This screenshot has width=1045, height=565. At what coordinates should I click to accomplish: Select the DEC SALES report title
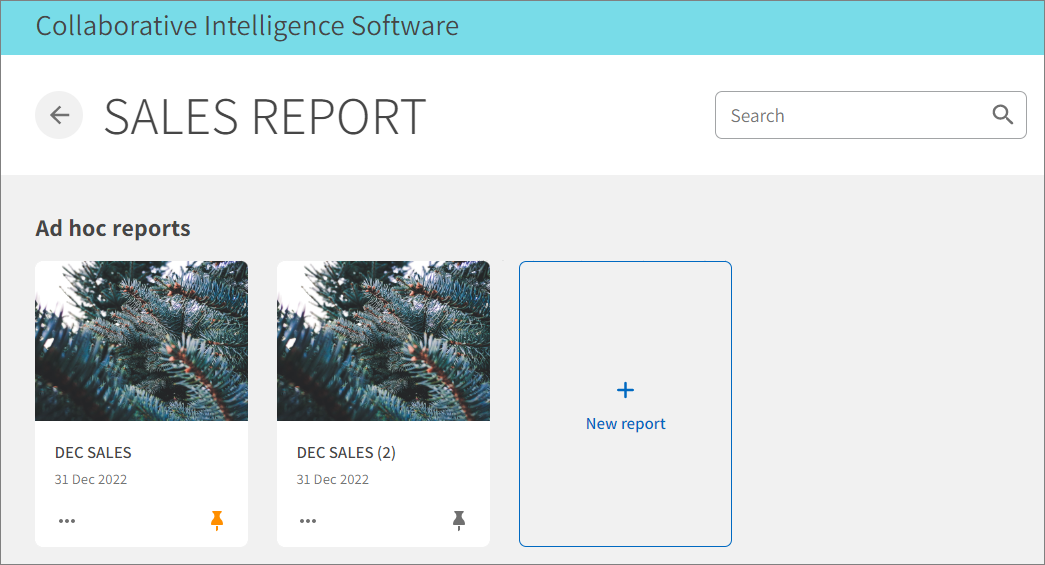[93, 453]
